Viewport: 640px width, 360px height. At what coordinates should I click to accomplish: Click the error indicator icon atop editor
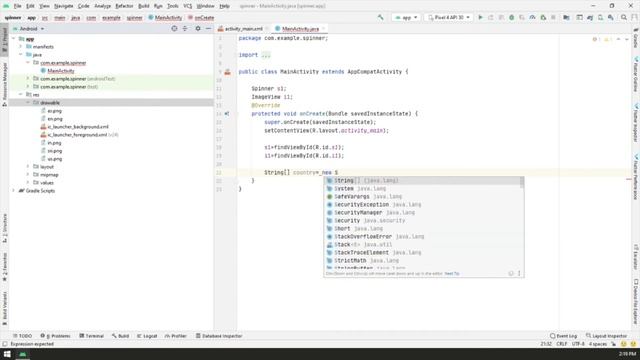[595, 39]
